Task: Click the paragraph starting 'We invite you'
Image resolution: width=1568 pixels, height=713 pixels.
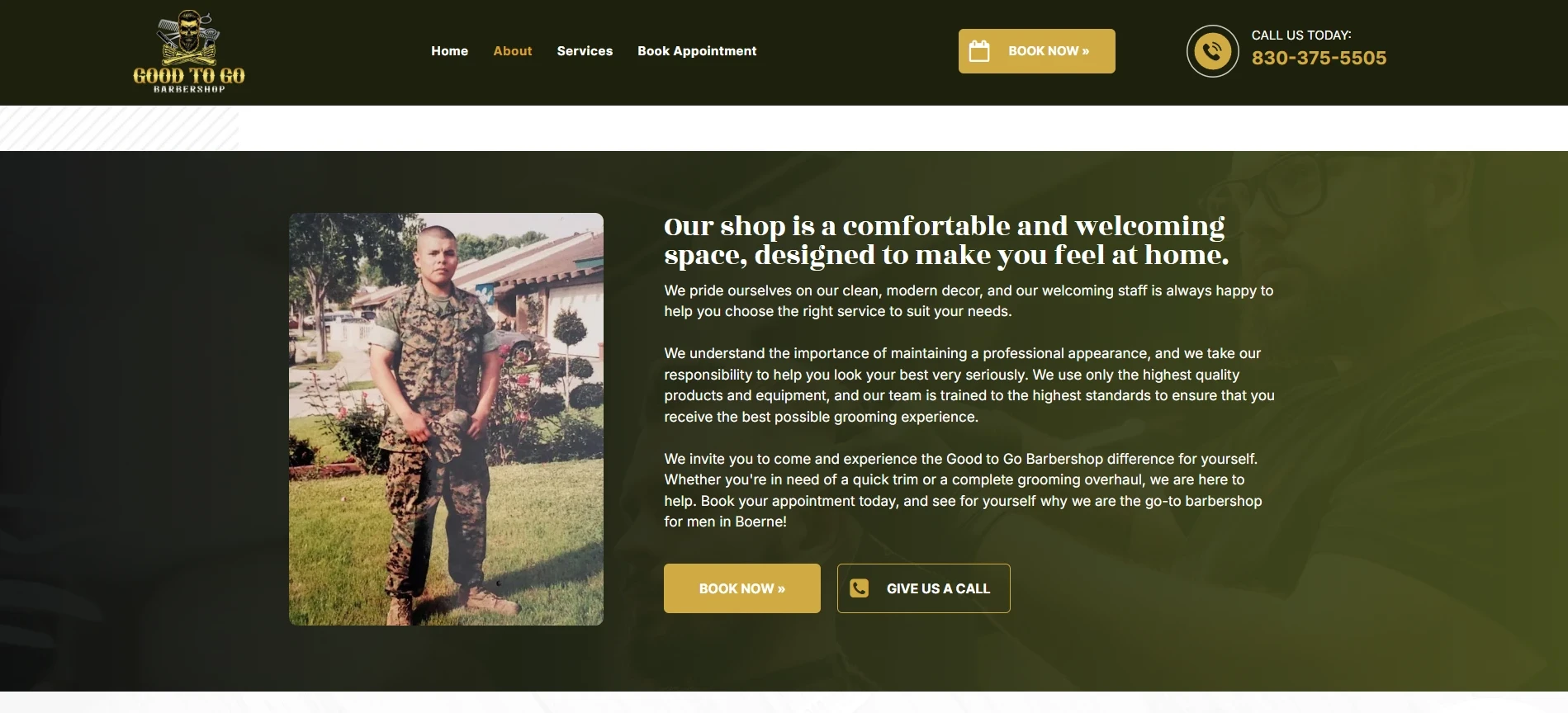Action: tap(963, 490)
